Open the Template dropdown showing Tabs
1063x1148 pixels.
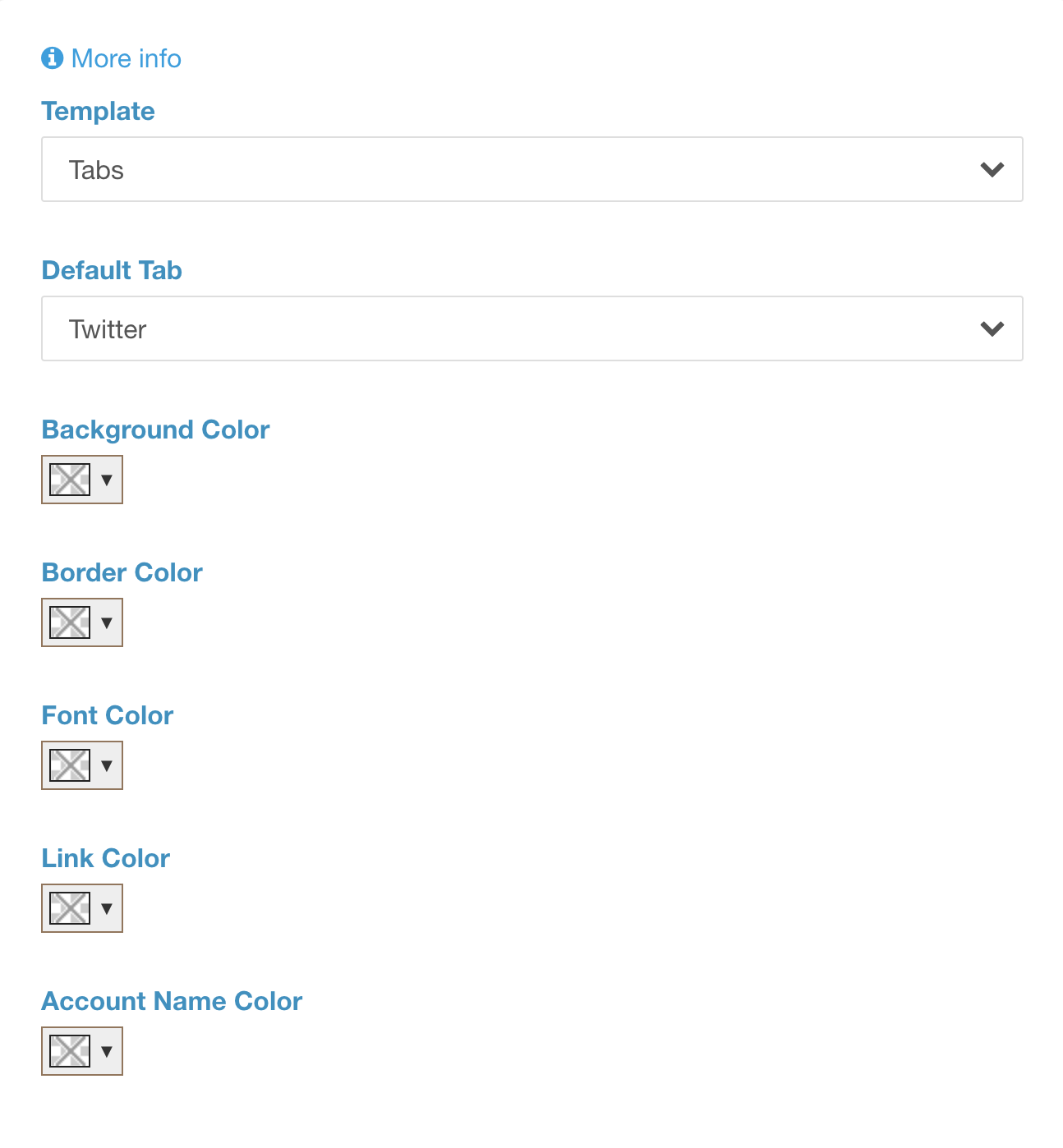pos(531,169)
